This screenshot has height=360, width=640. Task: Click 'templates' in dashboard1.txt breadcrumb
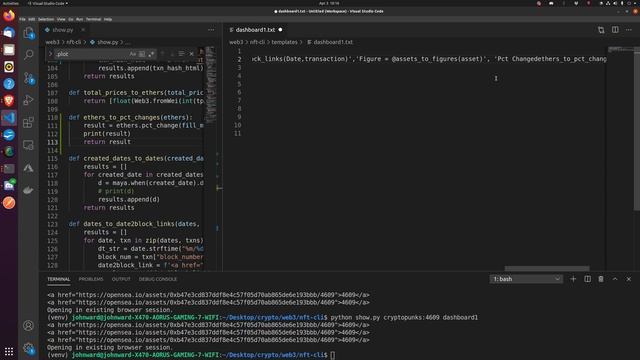(x=284, y=42)
